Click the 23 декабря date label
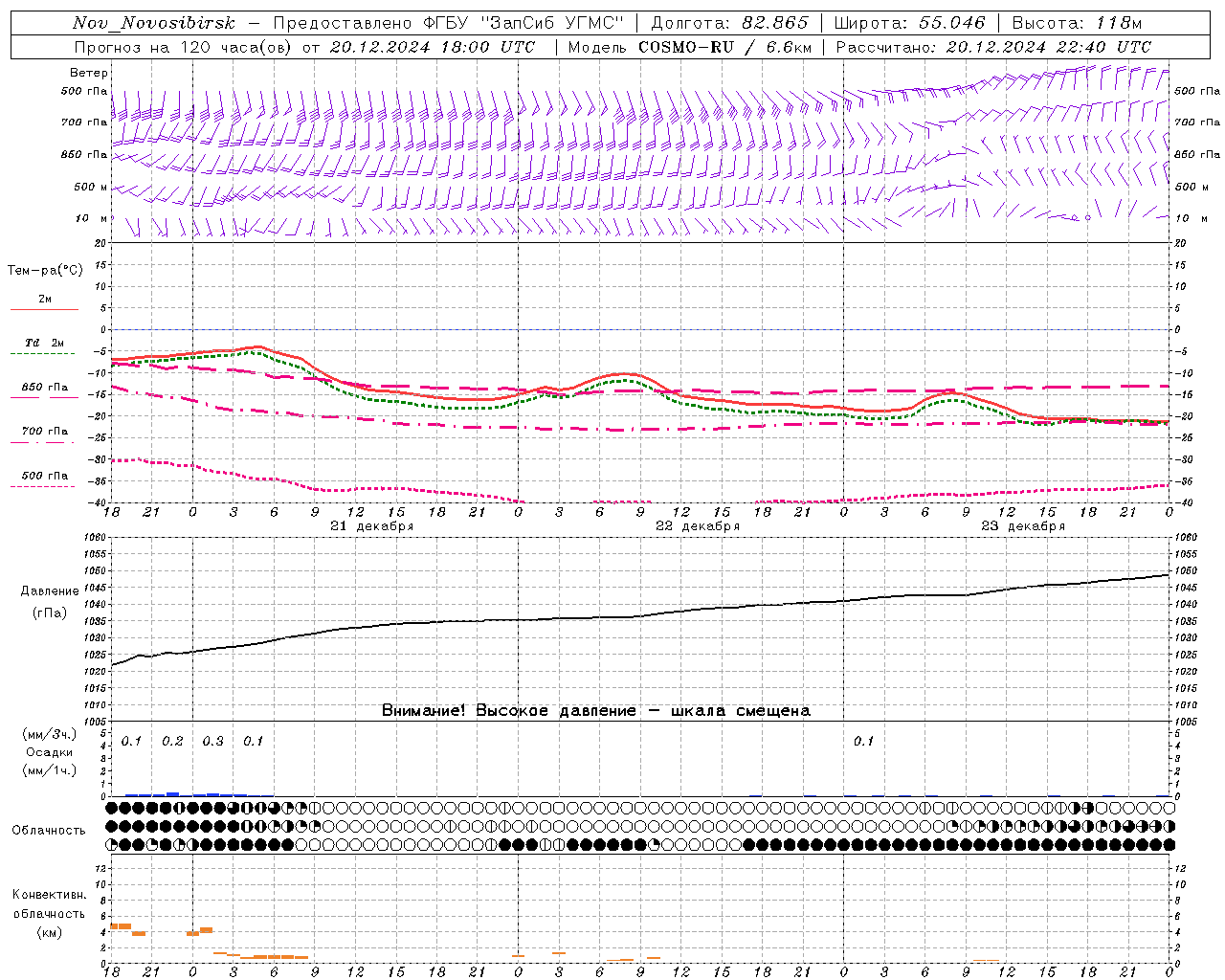This screenshot has height=980, width=1225. pos(1023,526)
